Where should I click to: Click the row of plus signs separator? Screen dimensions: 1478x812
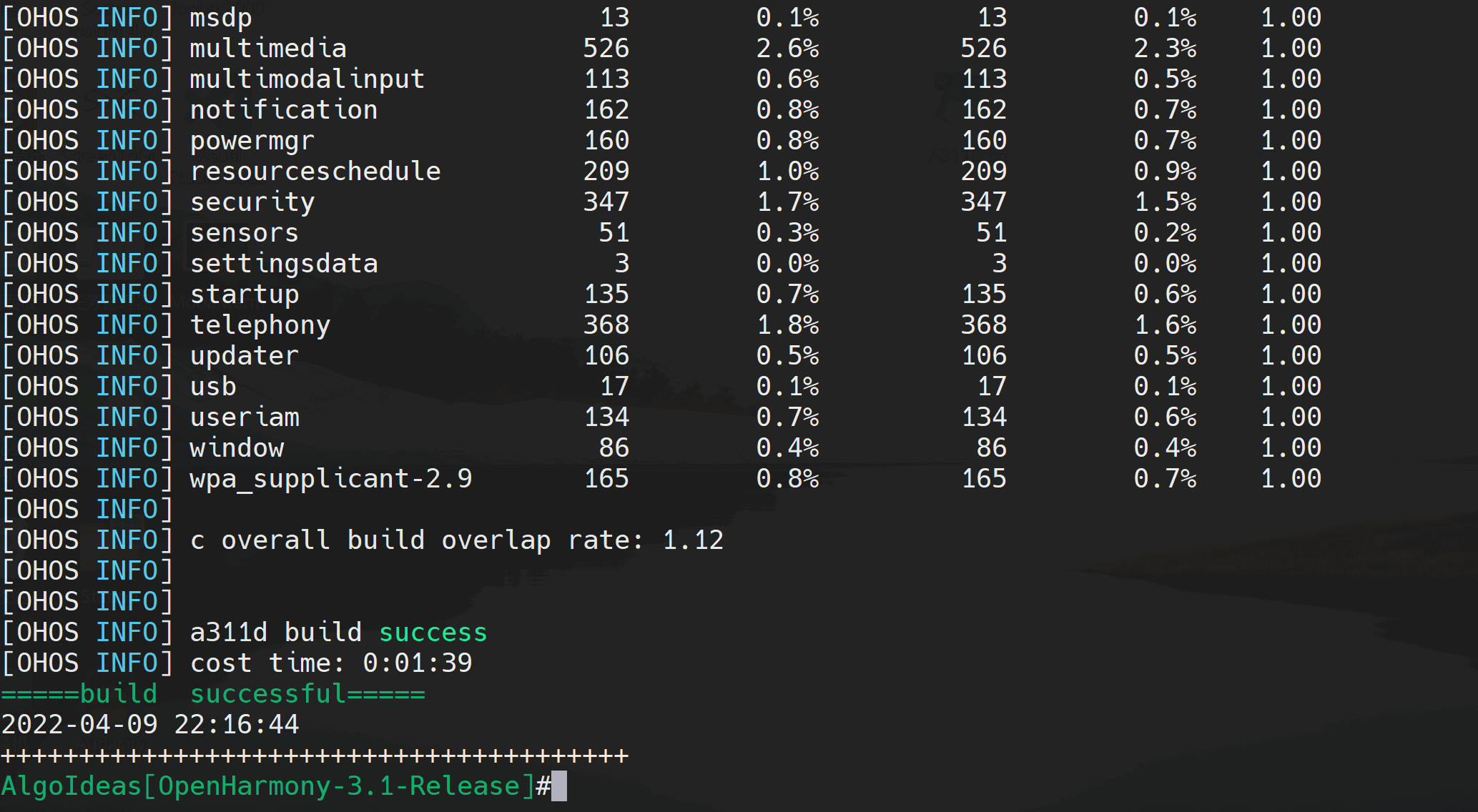[x=315, y=756]
